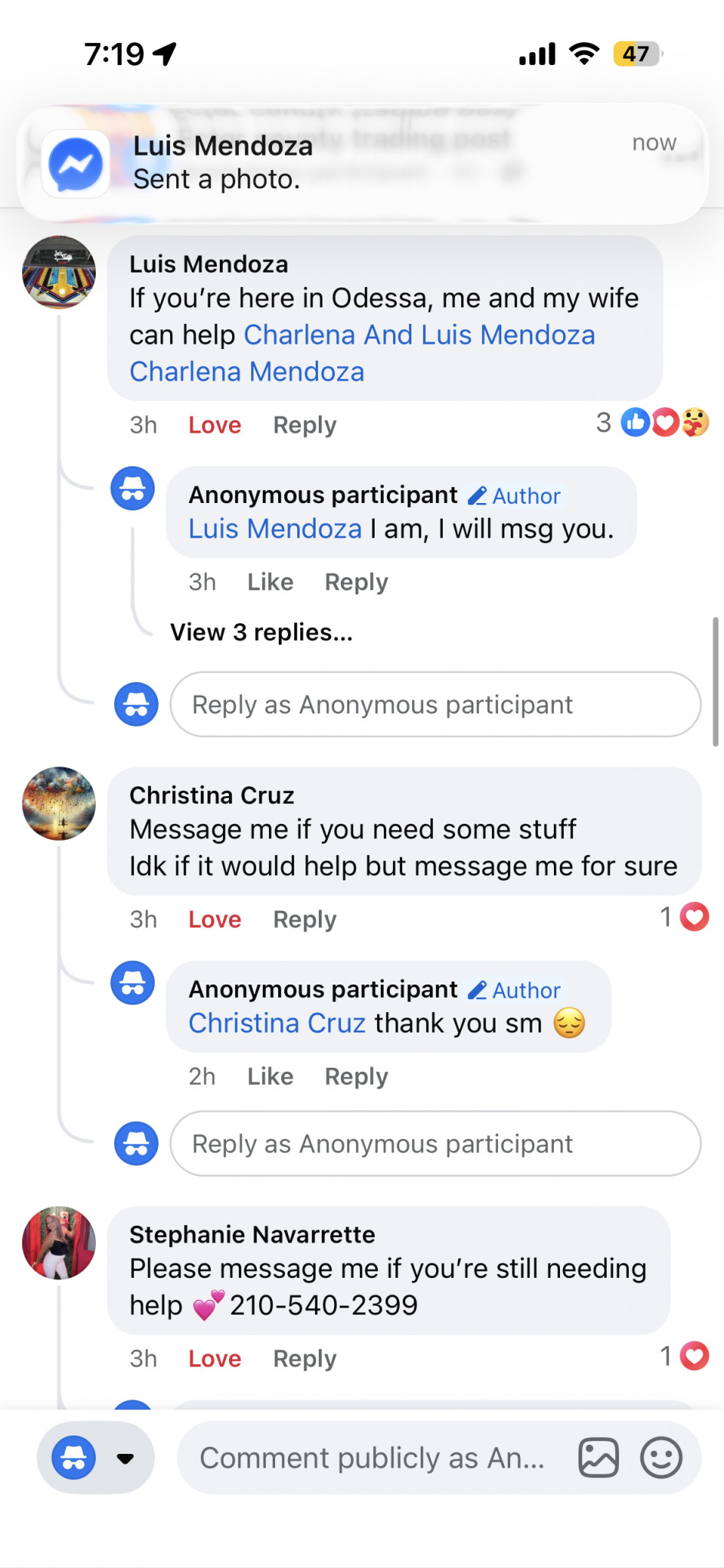Expand View 3 replies thread

click(261, 632)
